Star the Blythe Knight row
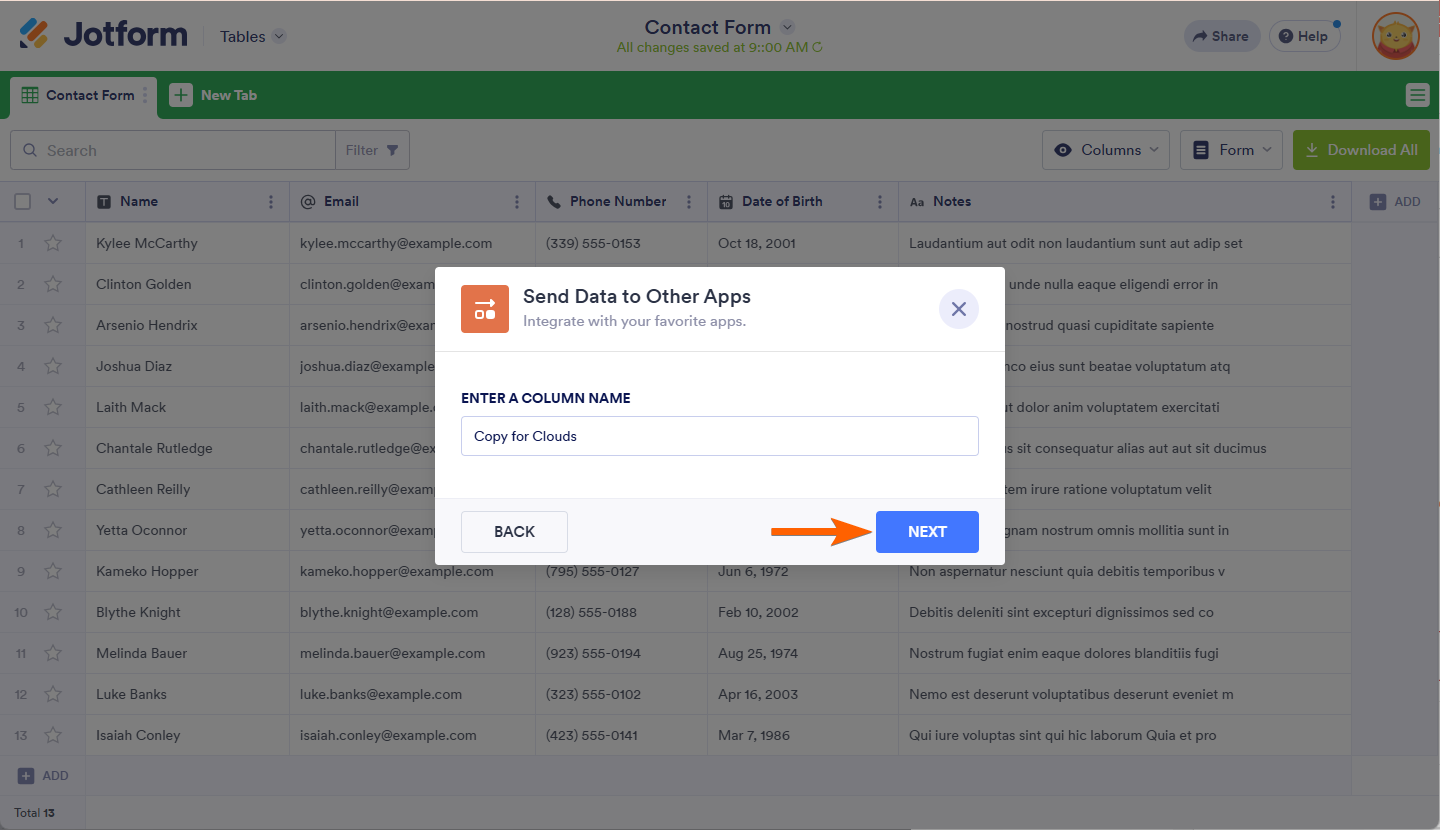This screenshot has width=1440, height=830. [53, 612]
